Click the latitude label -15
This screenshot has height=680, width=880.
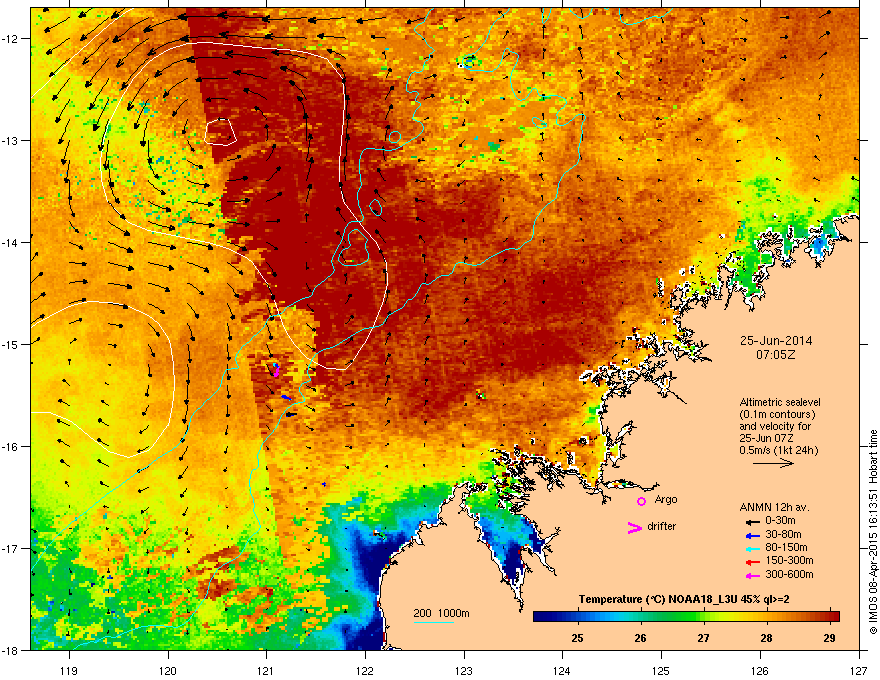click(10, 344)
